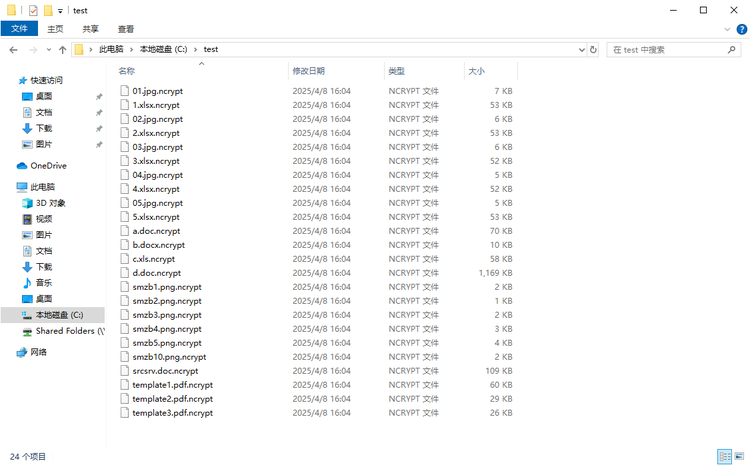This screenshot has height=465, width=750.
Task: Click the new folder icon in title bar
Action: [x=48, y=11]
